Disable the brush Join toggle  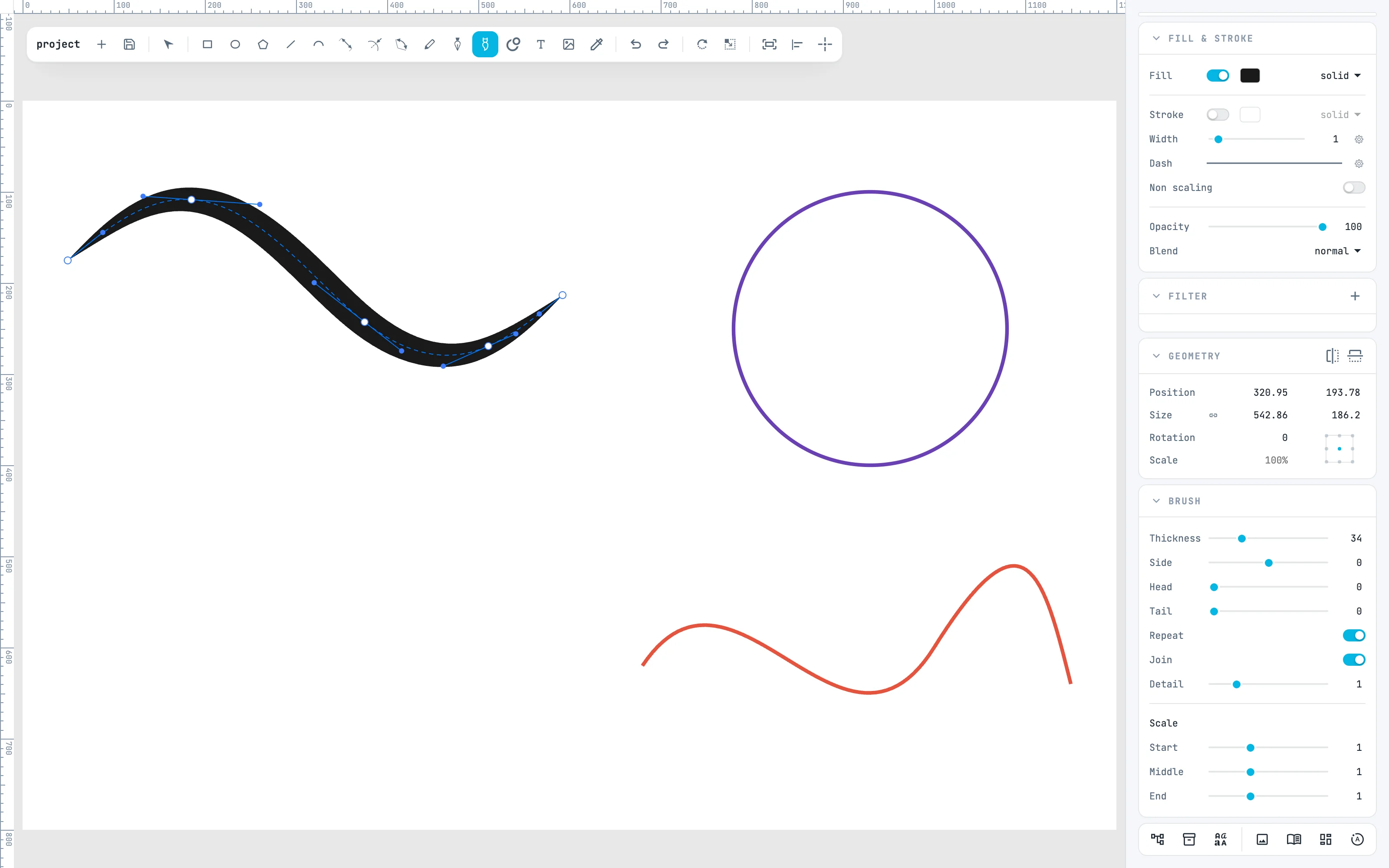pos(1354,660)
